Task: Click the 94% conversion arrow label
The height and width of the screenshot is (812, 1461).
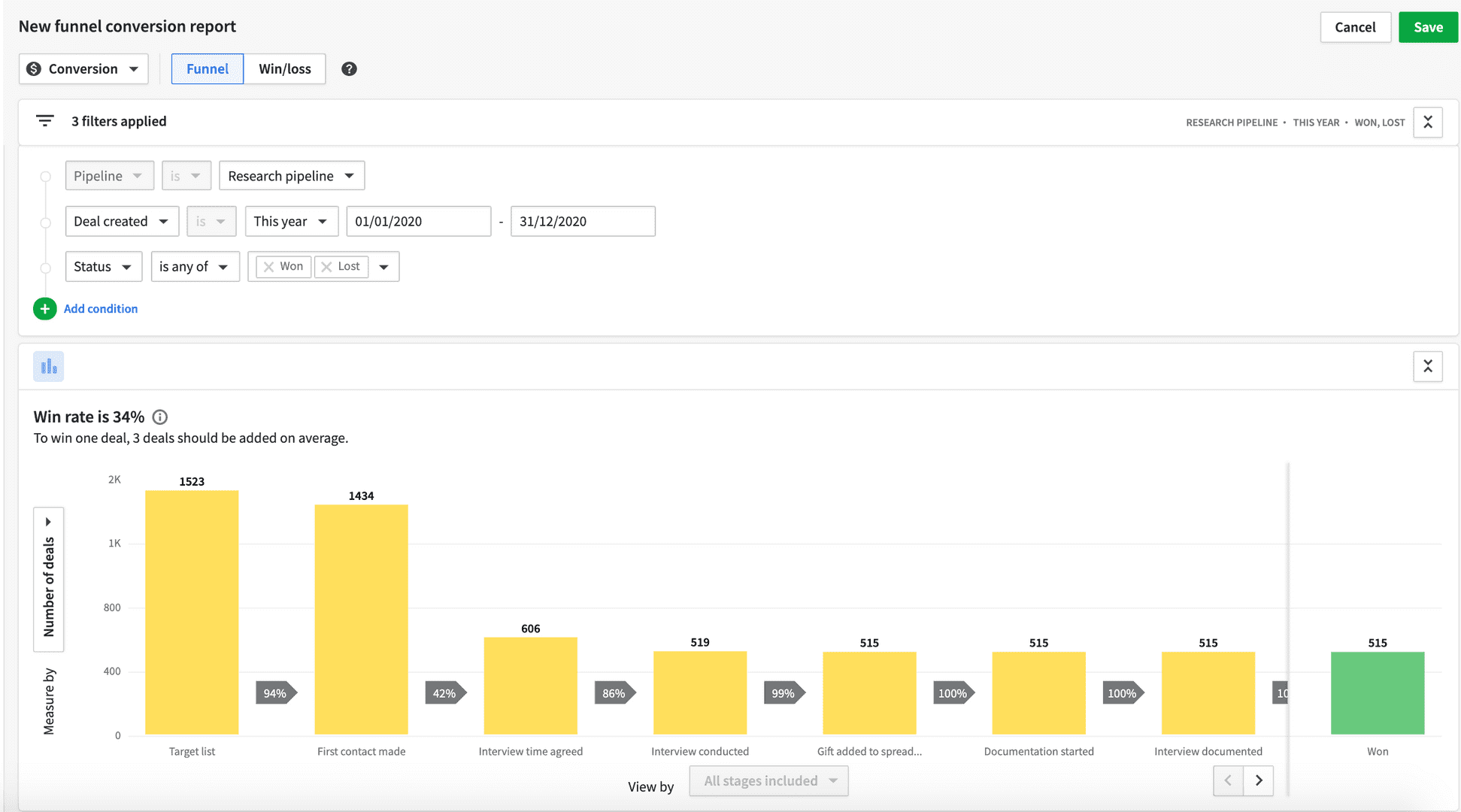Action: [x=277, y=693]
